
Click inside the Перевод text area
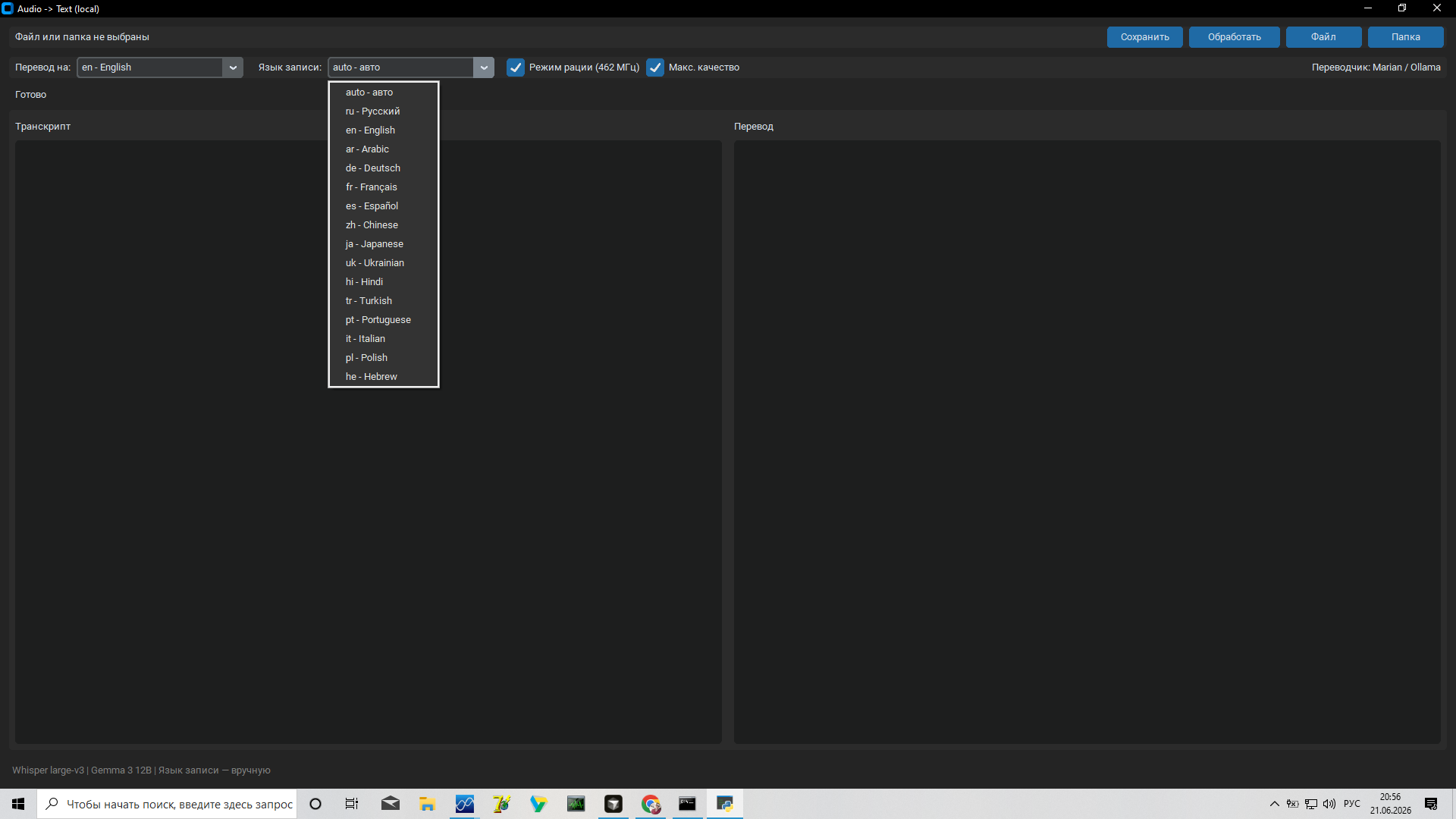click(1087, 442)
